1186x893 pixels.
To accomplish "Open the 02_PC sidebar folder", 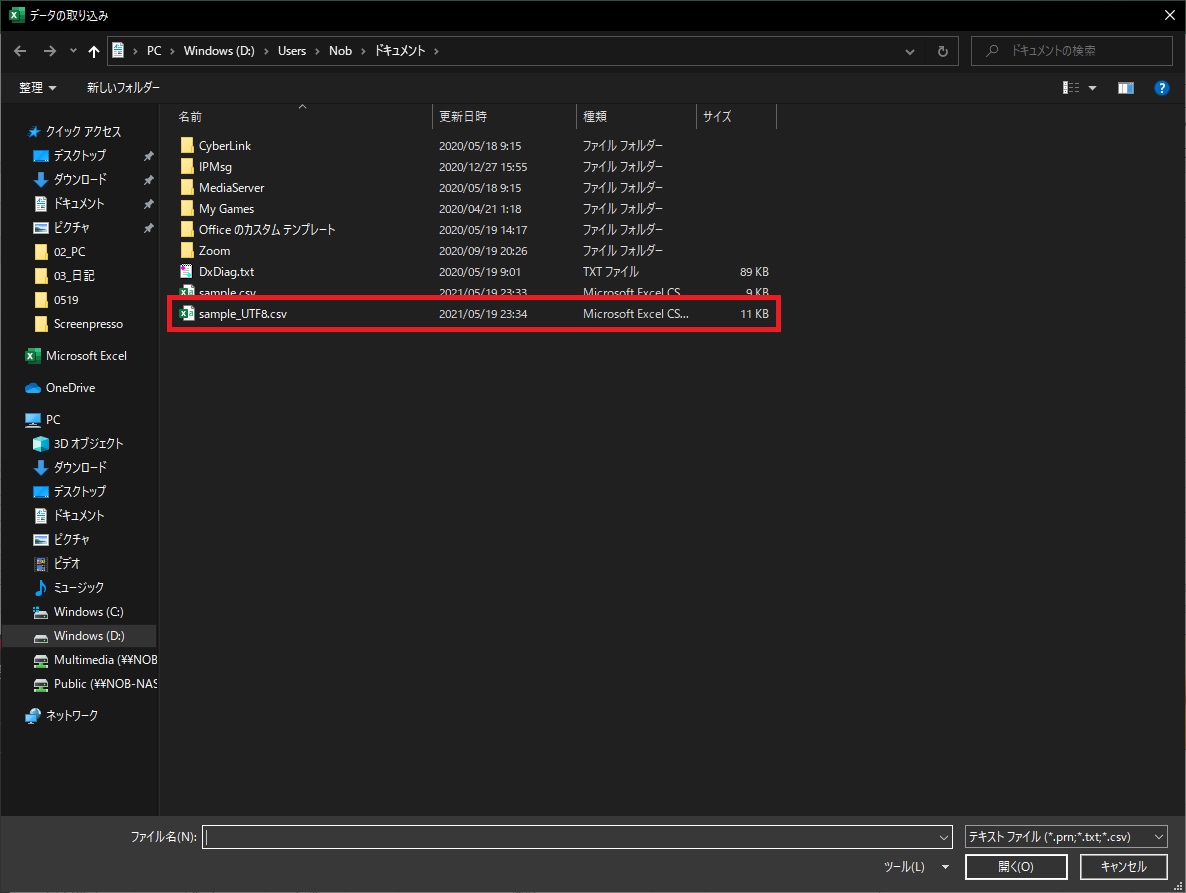I will click(x=69, y=252).
